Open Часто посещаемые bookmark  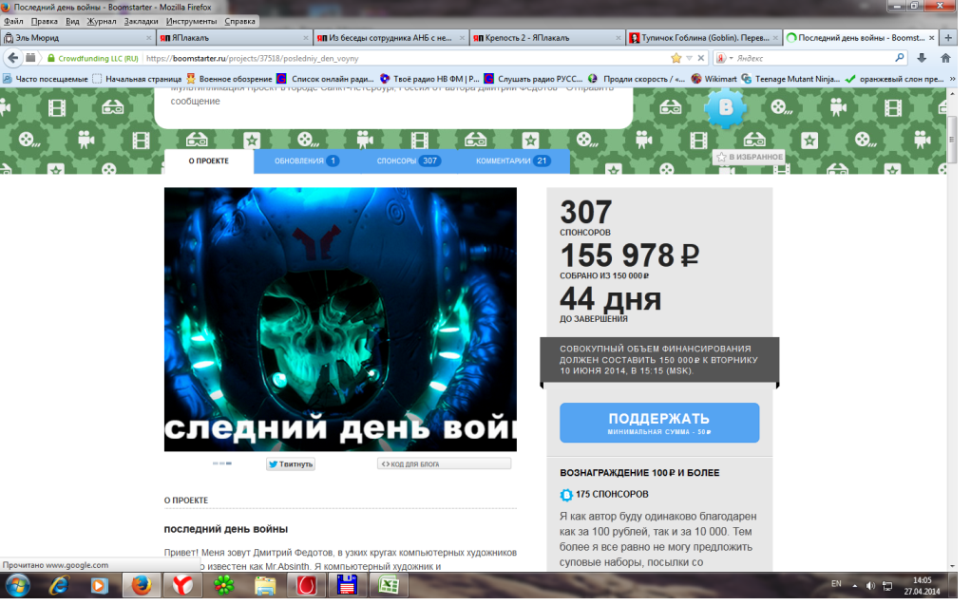45,79
